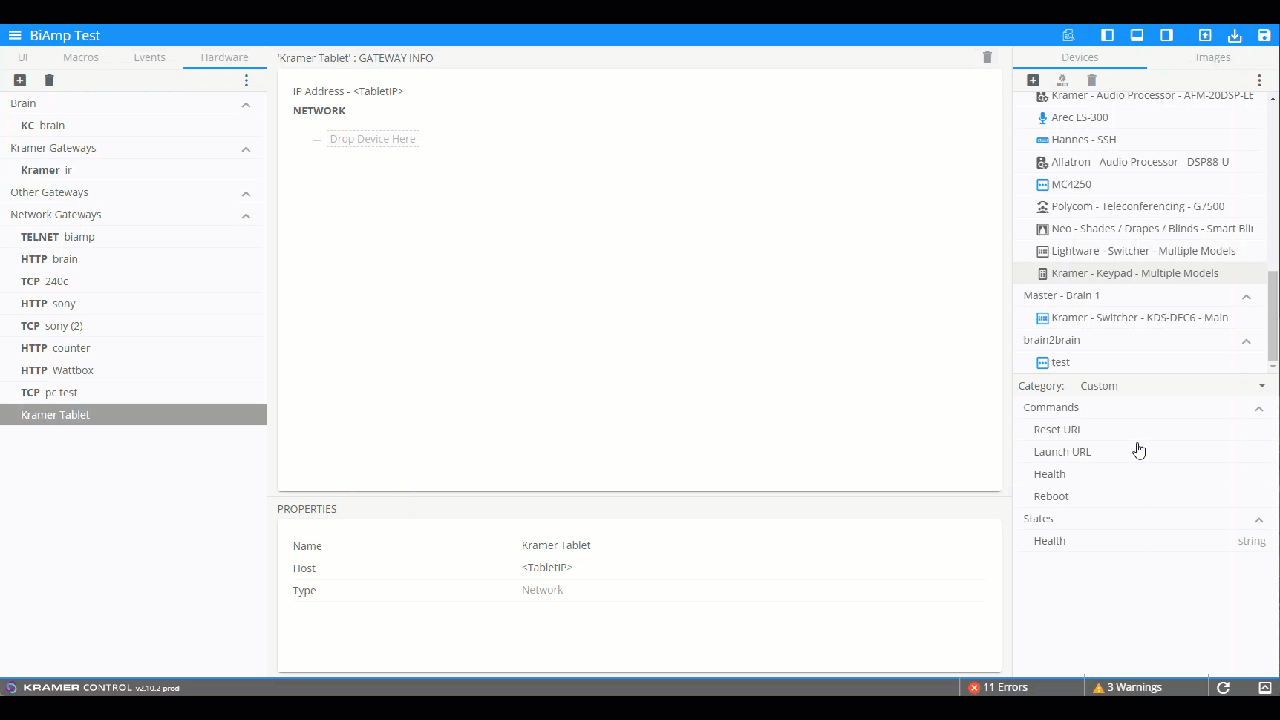Switch to the Devices tab
Viewport: 1280px width, 720px height.
point(1080,58)
